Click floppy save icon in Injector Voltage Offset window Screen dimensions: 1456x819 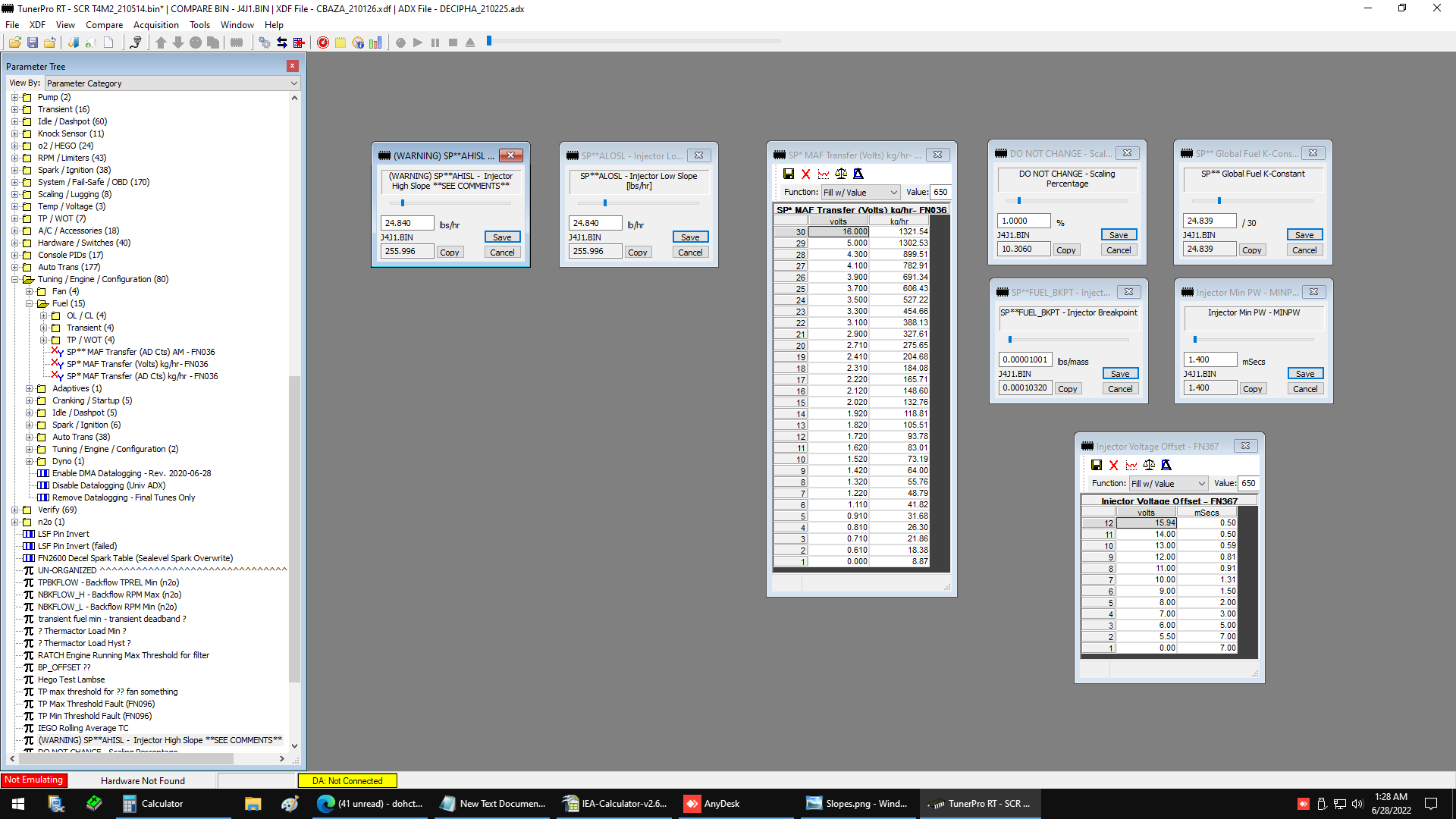point(1097,465)
